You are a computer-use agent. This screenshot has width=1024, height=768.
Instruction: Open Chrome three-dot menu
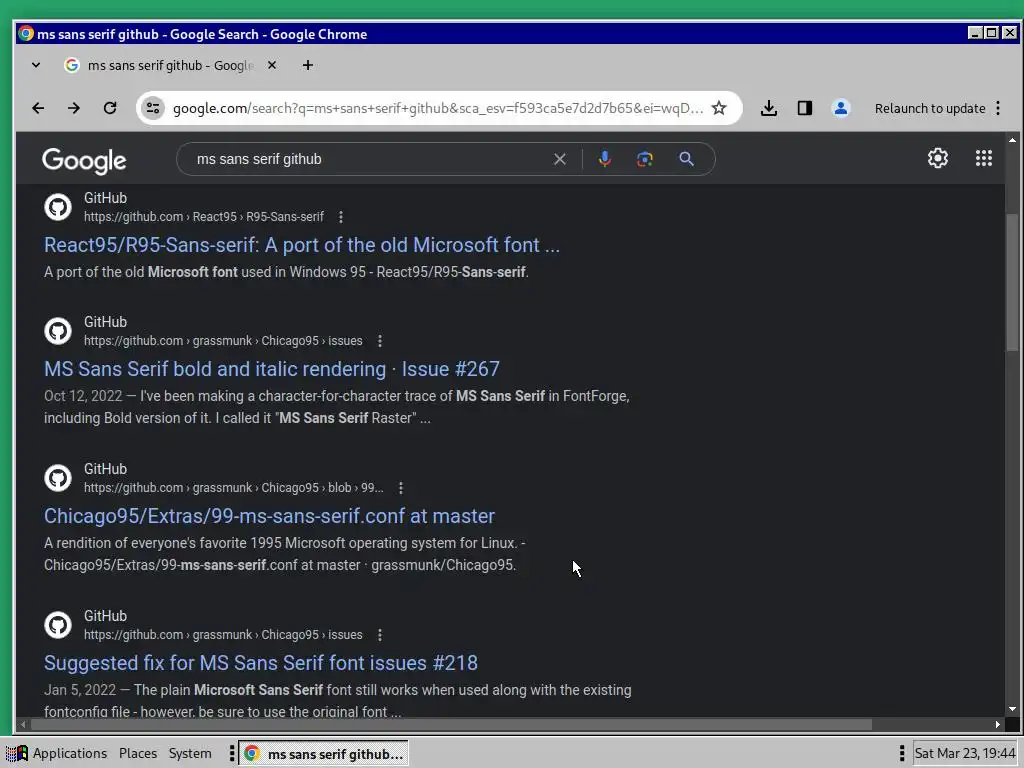pos(998,108)
